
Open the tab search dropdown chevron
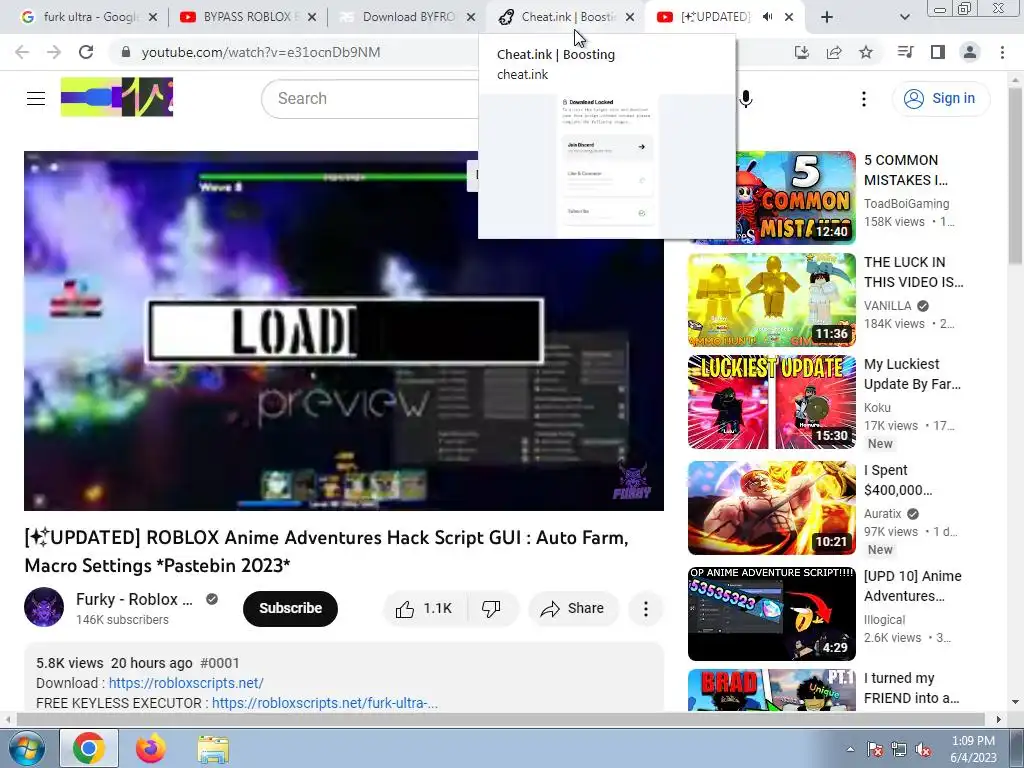click(904, 18)
